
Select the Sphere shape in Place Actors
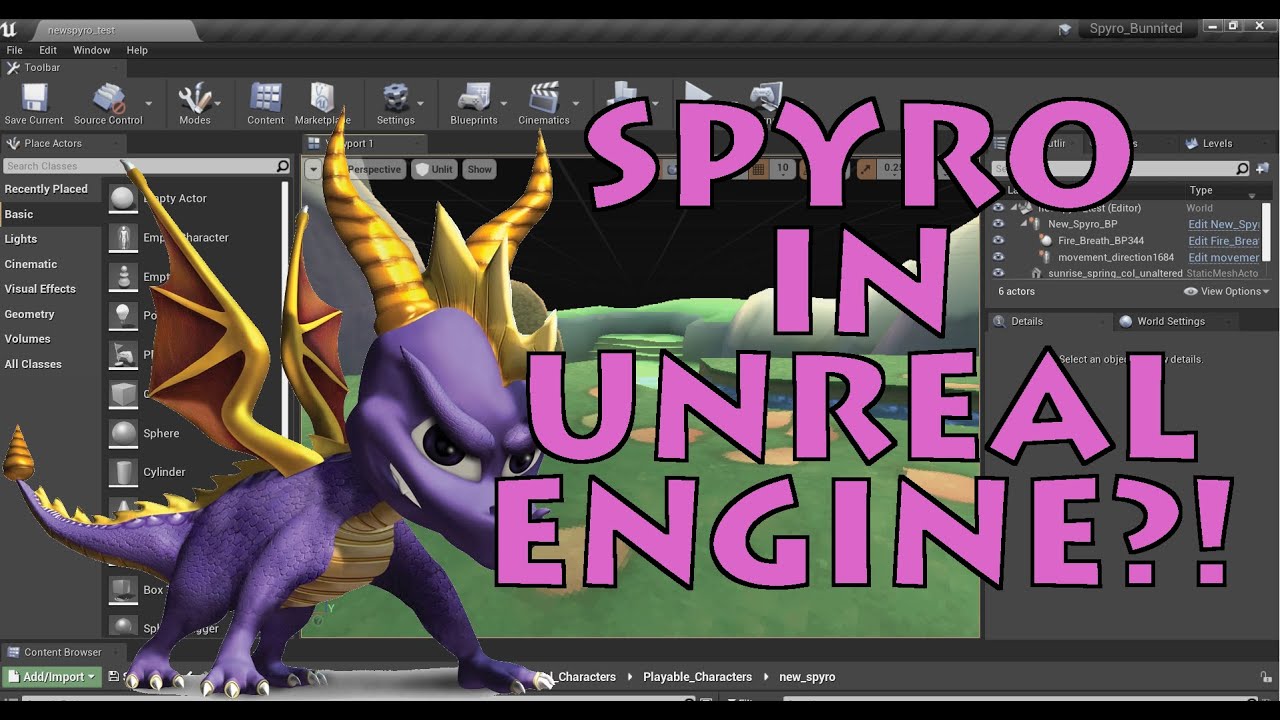tap(123, 433)
